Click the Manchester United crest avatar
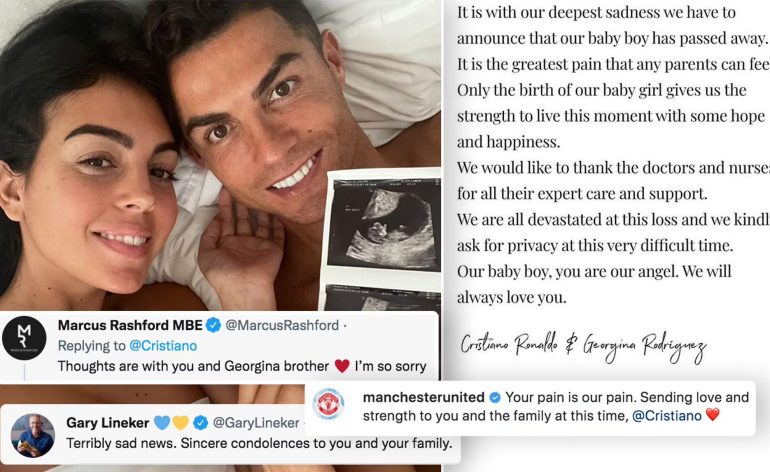770x472 pixels. point(329,404)
